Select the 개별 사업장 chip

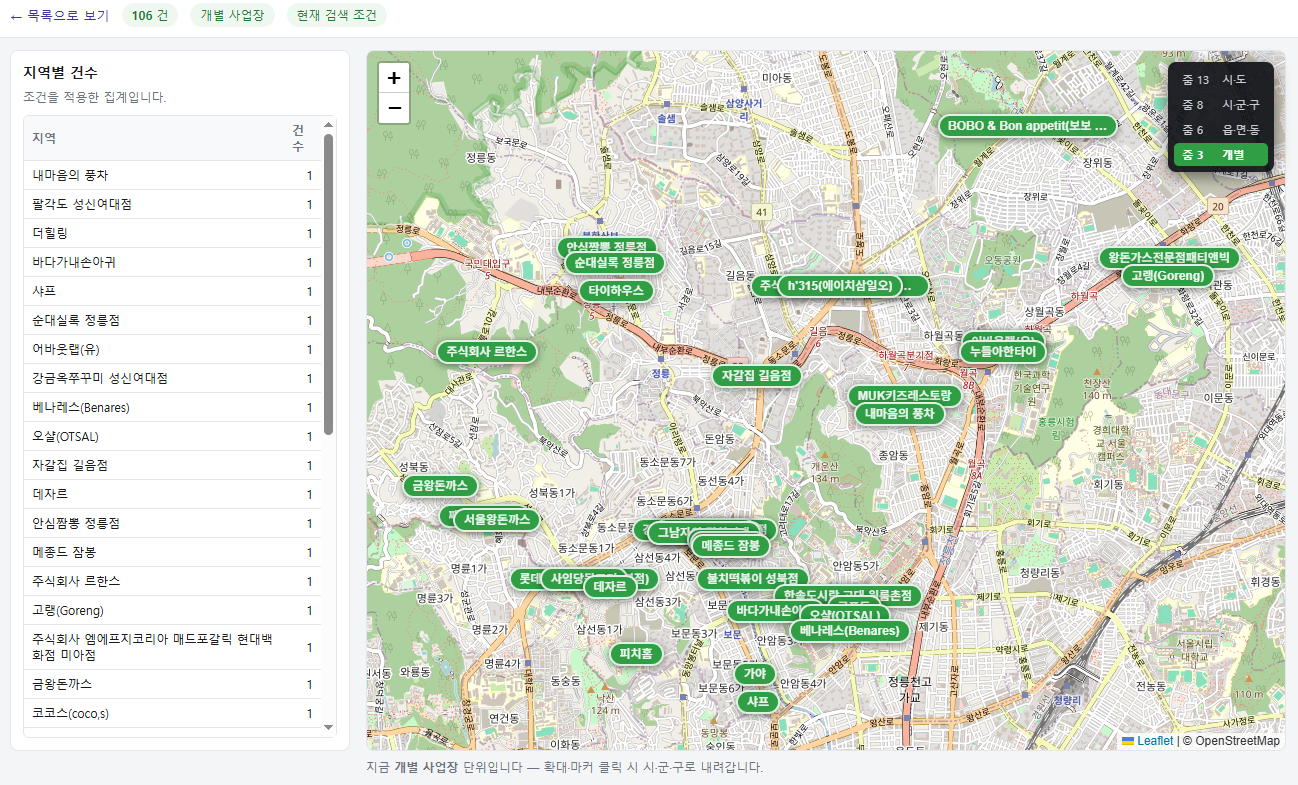233,15
